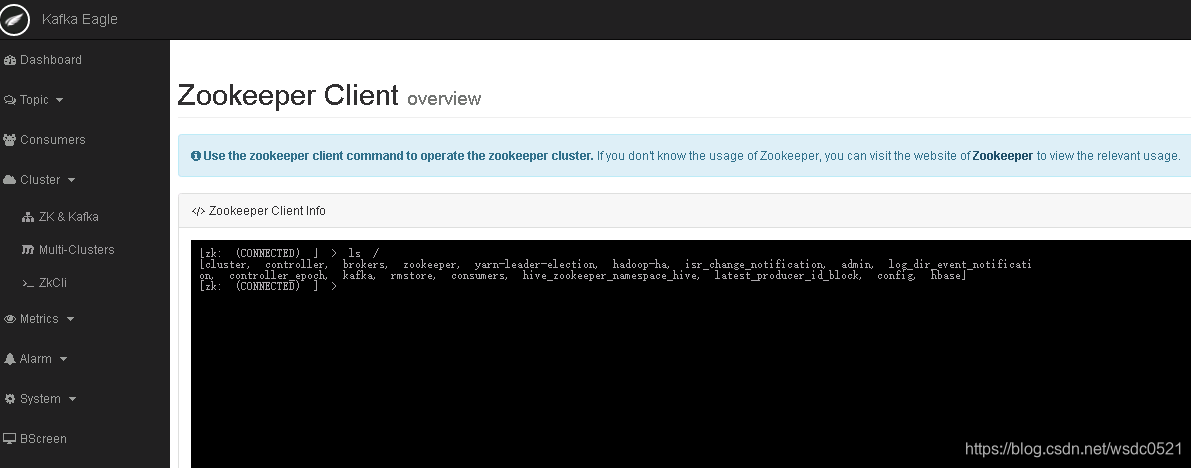Click the Dashboard gauge icon
Viewport: 1191px width, 468px height.
10,60
